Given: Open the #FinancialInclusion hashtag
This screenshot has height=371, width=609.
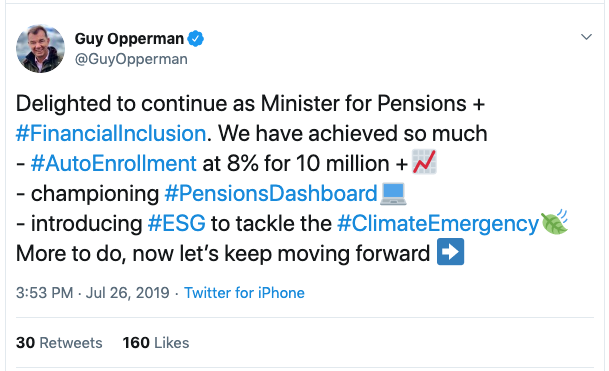Looking at the screenshot, I should tap(111, 134).
